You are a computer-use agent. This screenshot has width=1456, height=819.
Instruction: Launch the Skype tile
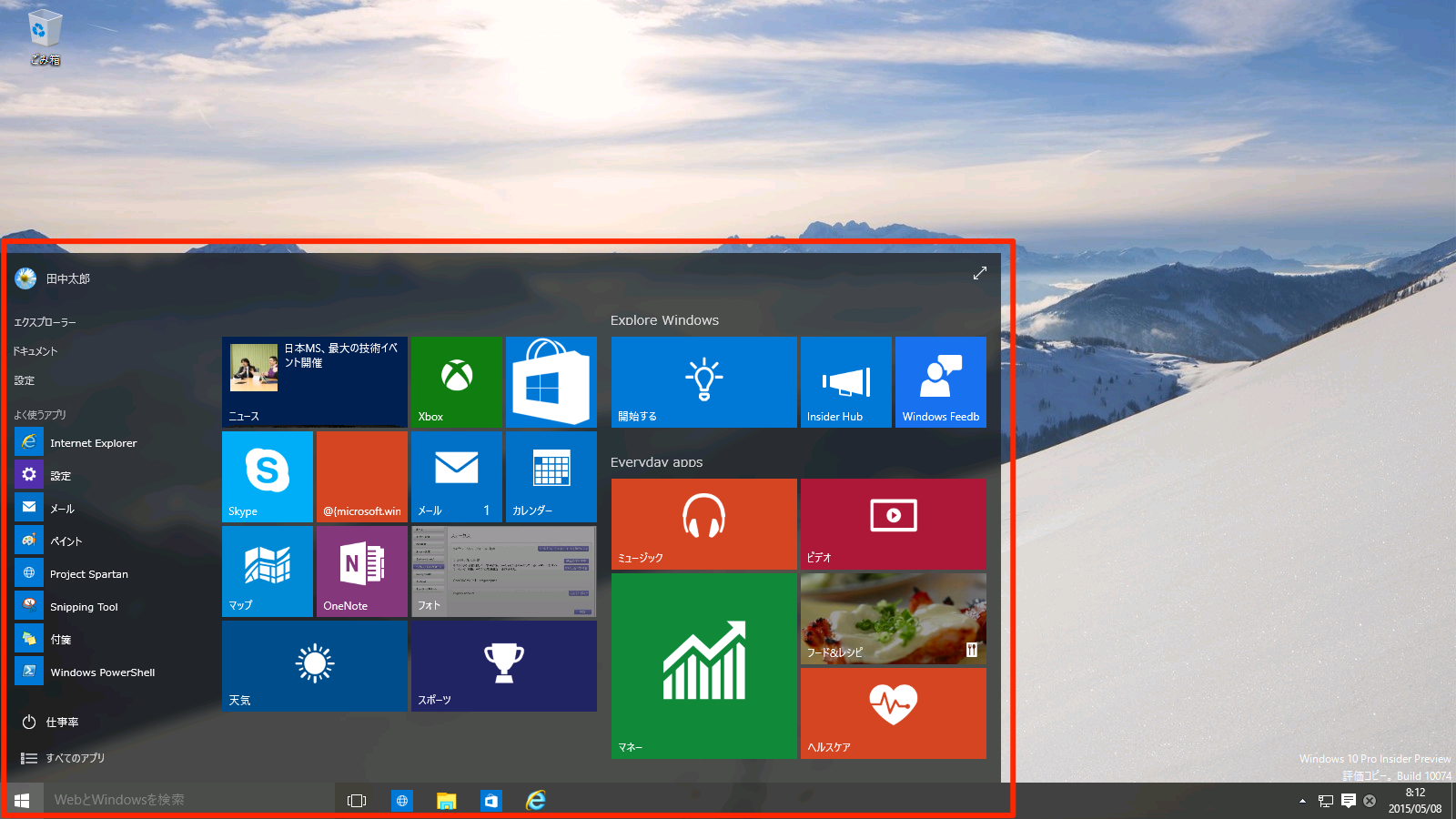coord(268,477)
